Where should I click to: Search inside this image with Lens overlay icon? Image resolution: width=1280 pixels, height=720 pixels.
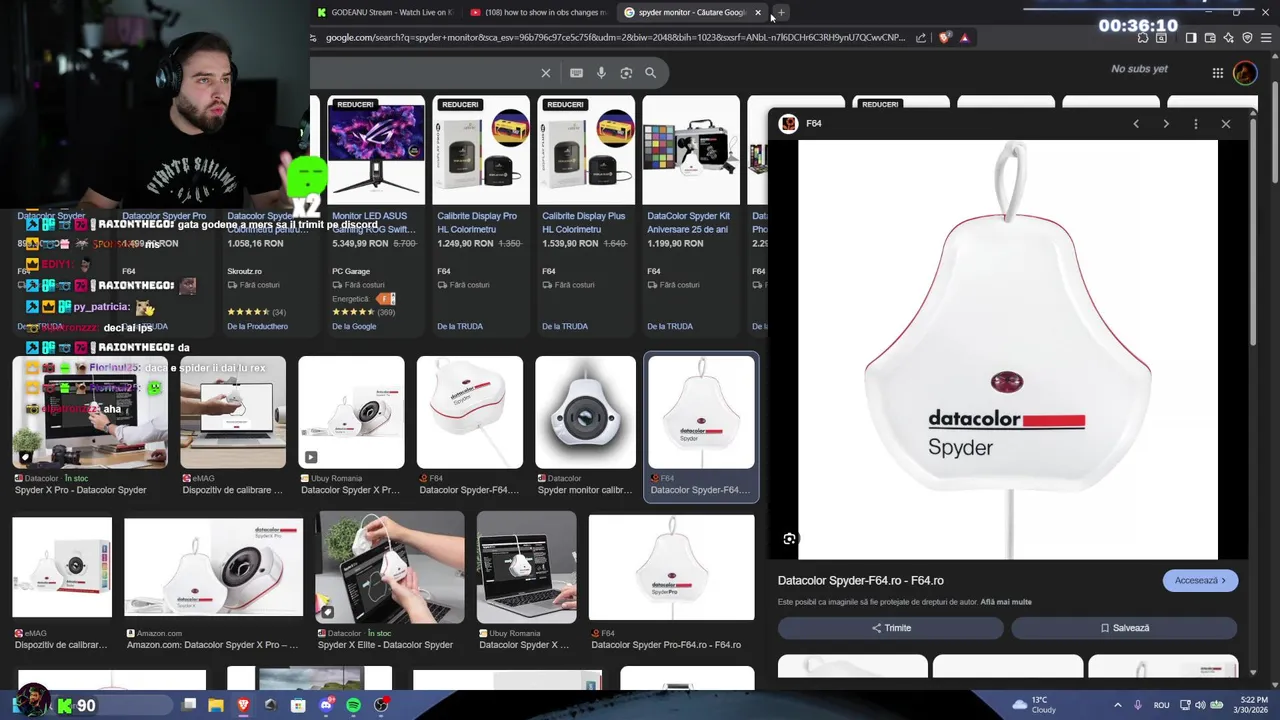pyautogui.click(x=790, y=539)
